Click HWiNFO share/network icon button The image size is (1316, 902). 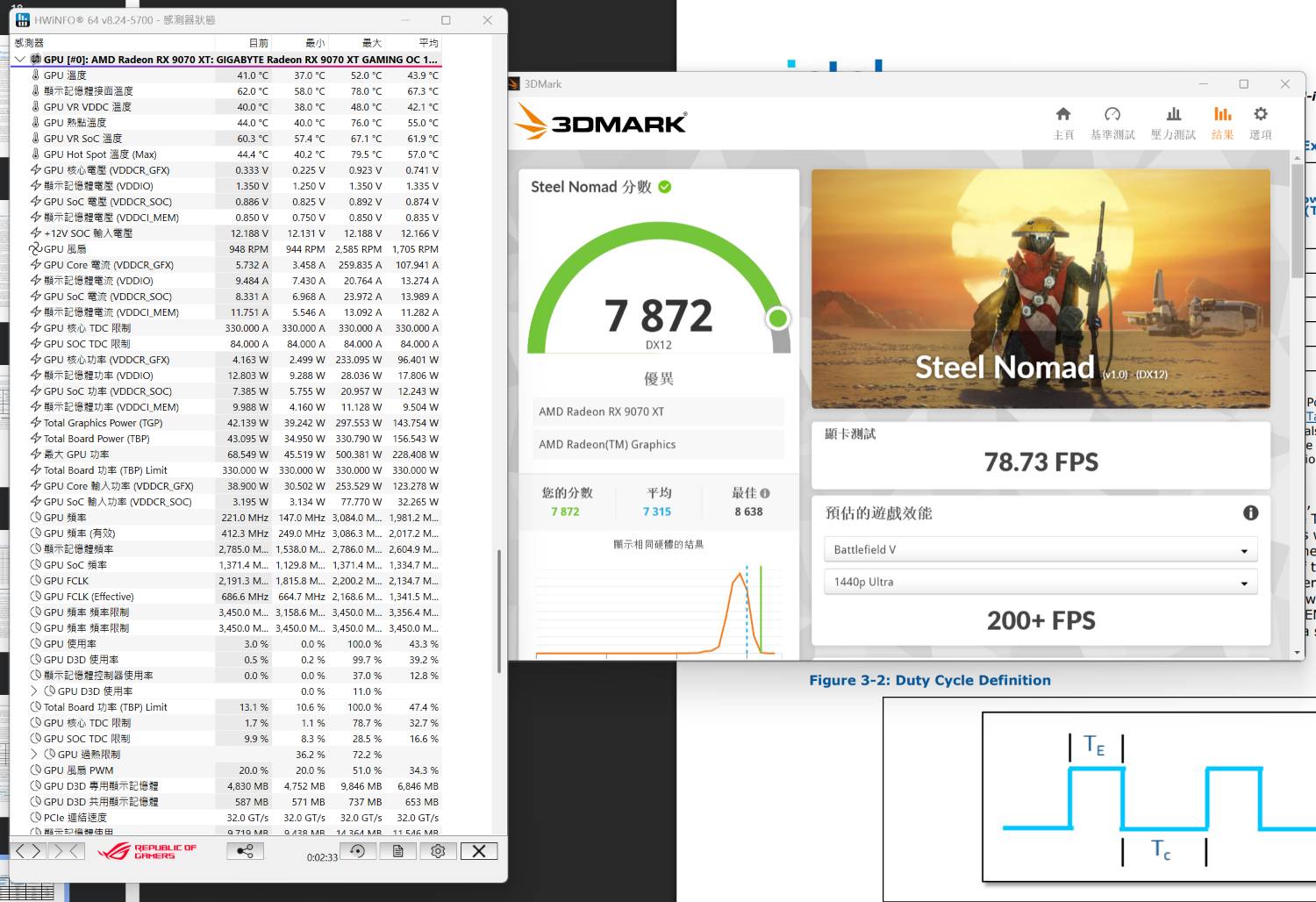point(245,851)
